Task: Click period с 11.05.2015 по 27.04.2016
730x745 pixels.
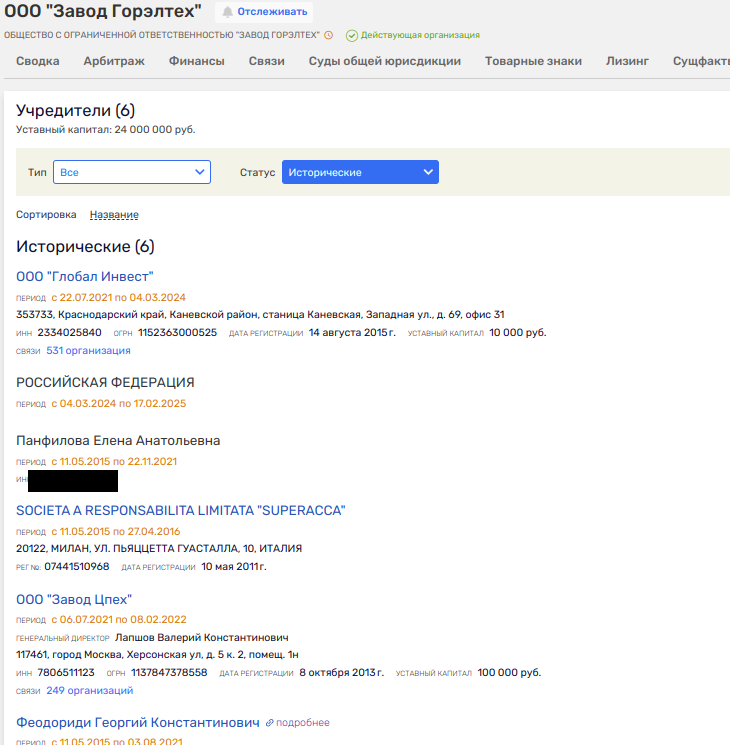Action: [115, 531]
